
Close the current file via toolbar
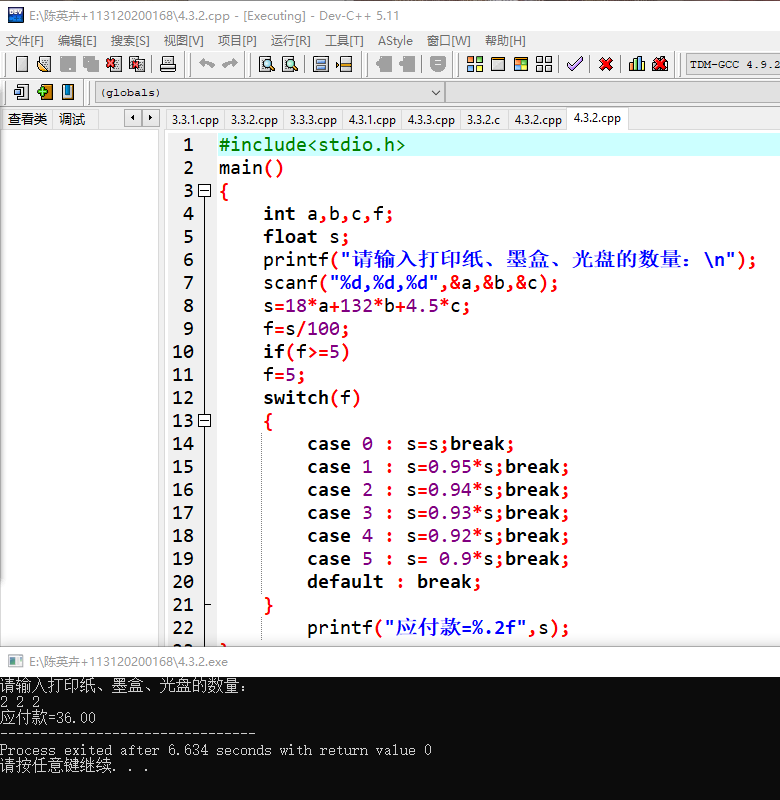(x=113, y=64)
